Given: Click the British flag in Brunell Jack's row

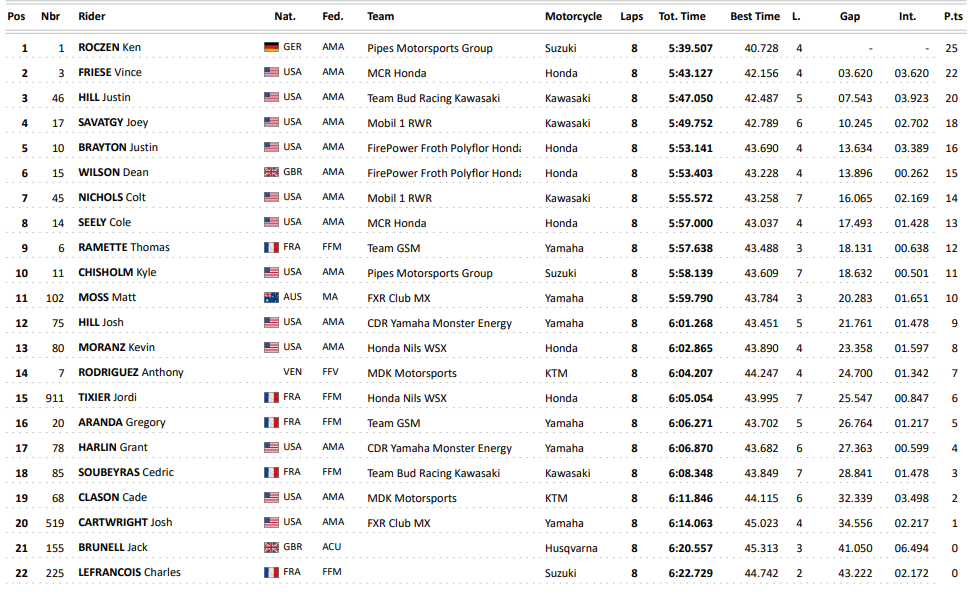Looking at the screenshot, I should pyautogui.click(x=271, y=547).
